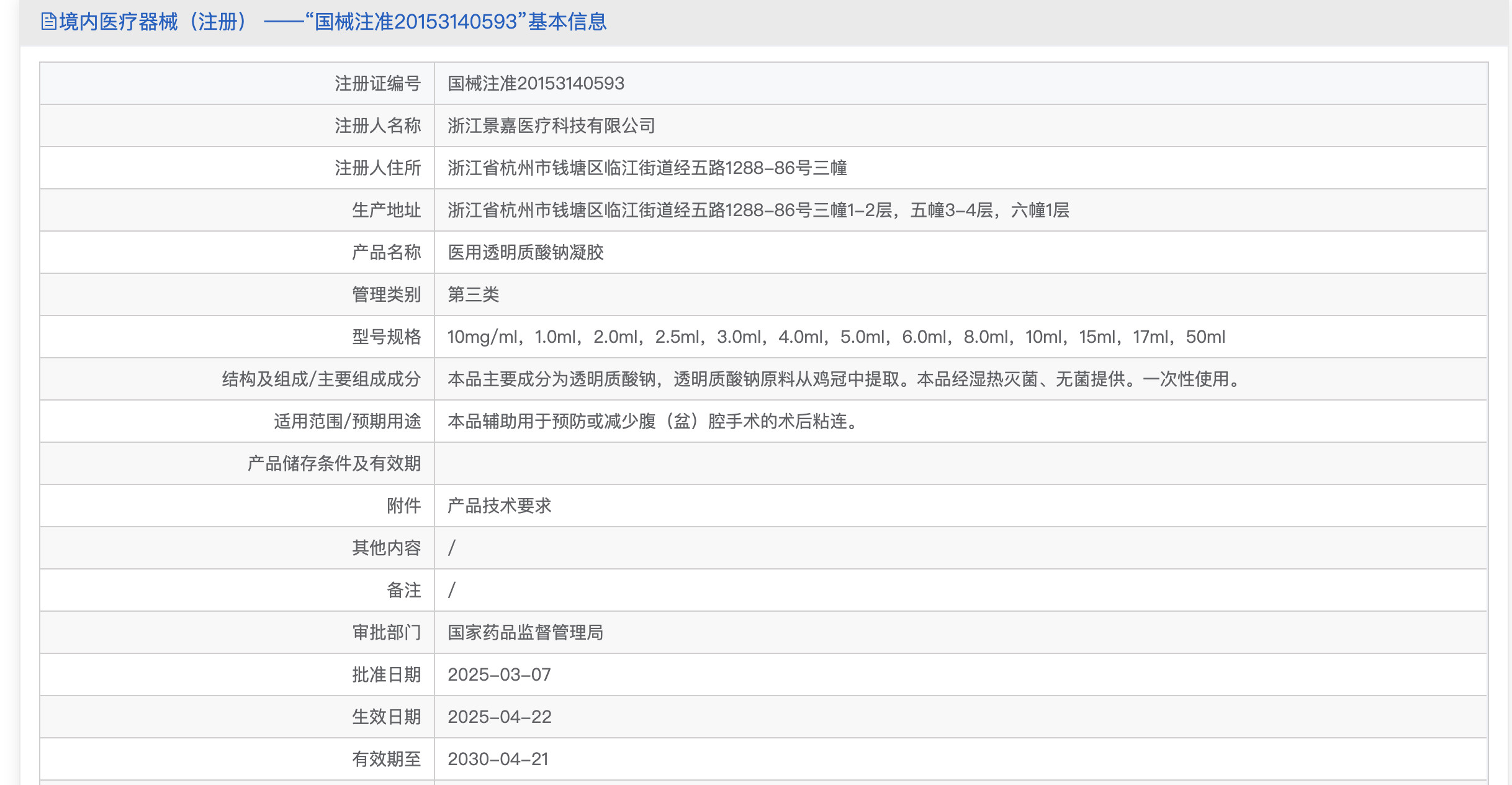Click the 型号规格 specifications value row

[x=835, y=337]
